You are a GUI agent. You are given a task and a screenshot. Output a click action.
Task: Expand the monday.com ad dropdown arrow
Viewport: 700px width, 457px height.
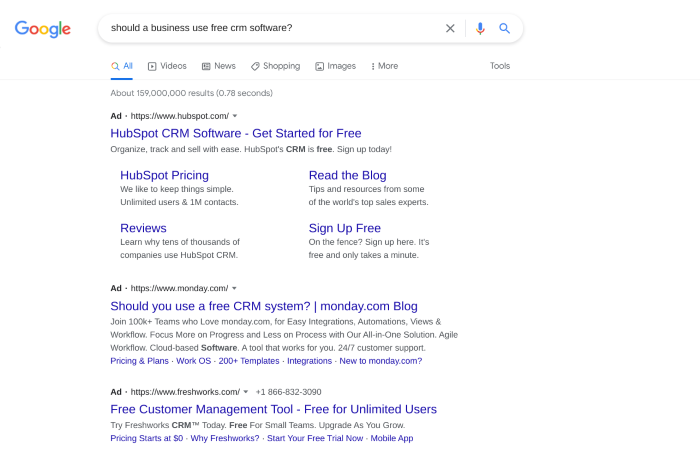click(234, 288)
